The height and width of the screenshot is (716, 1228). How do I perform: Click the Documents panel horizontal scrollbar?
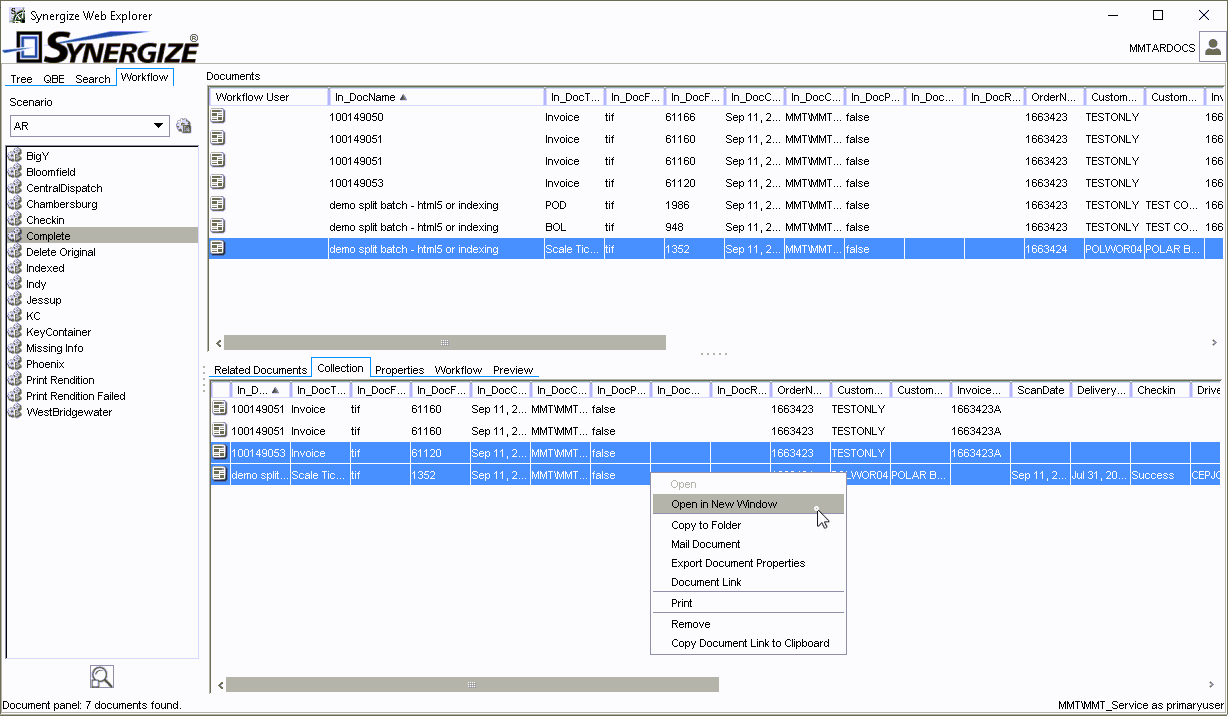(x=444, y=342)
